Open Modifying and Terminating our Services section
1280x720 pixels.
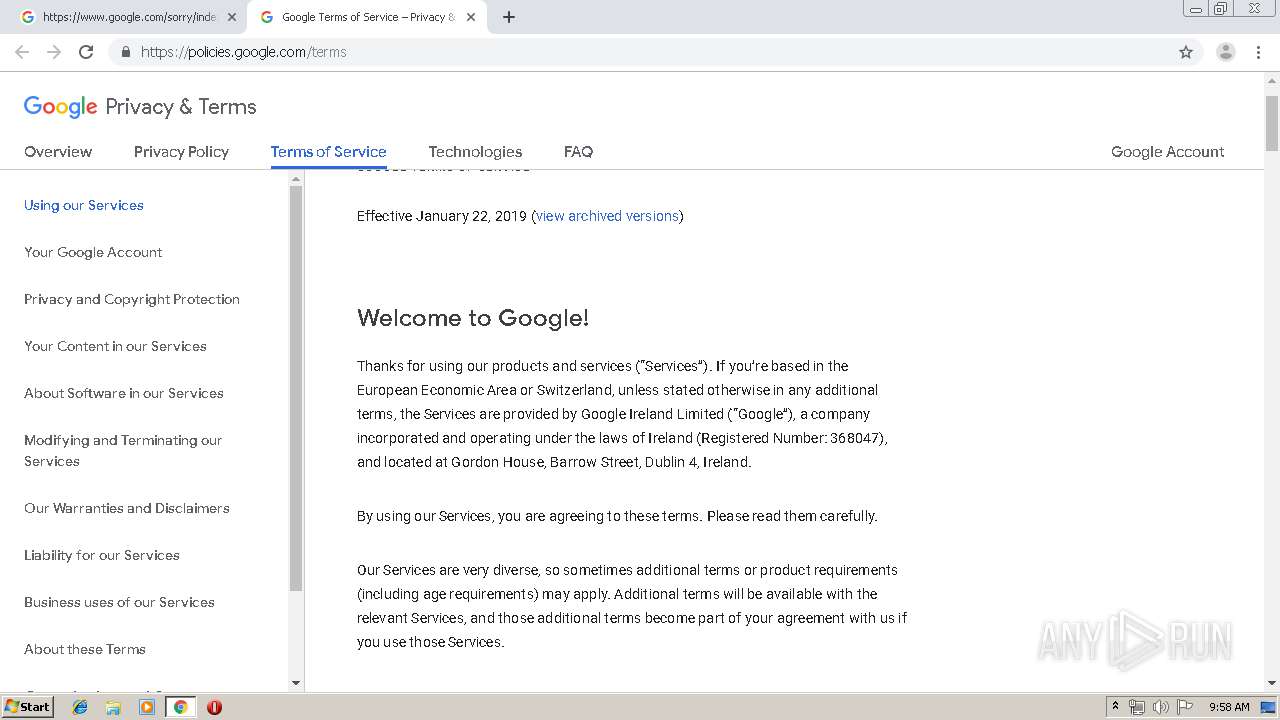click(123, 451)
